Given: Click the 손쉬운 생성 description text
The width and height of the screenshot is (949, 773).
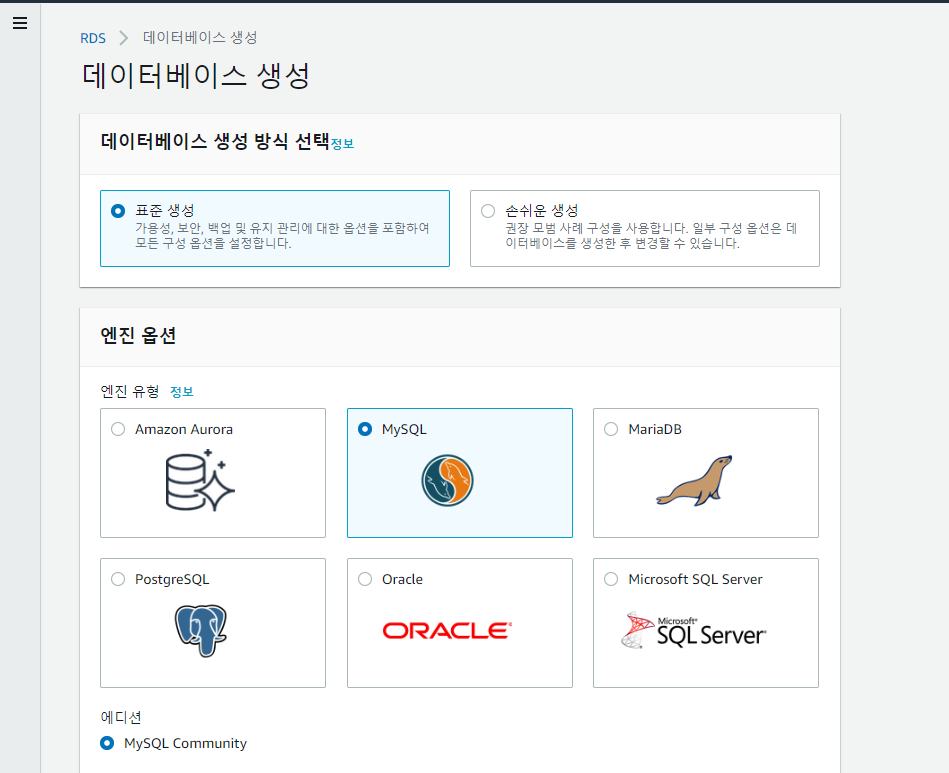Looking at the screenshot, I should (x=651, y=235).
